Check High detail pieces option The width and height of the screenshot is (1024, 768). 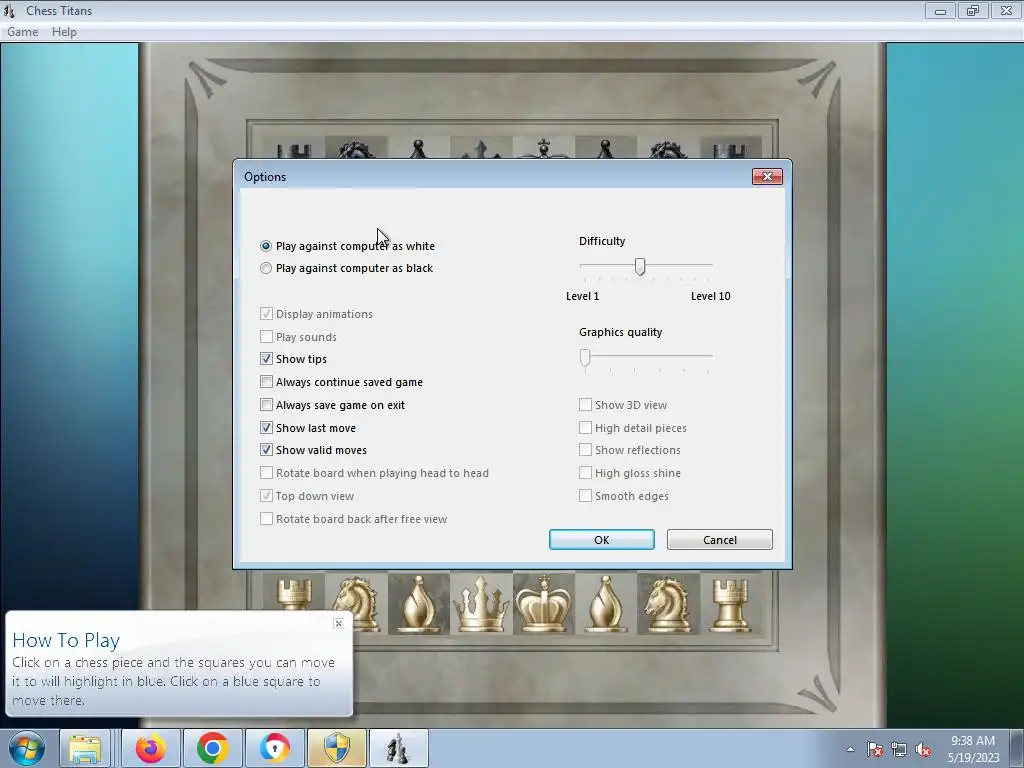pos(585,428)
